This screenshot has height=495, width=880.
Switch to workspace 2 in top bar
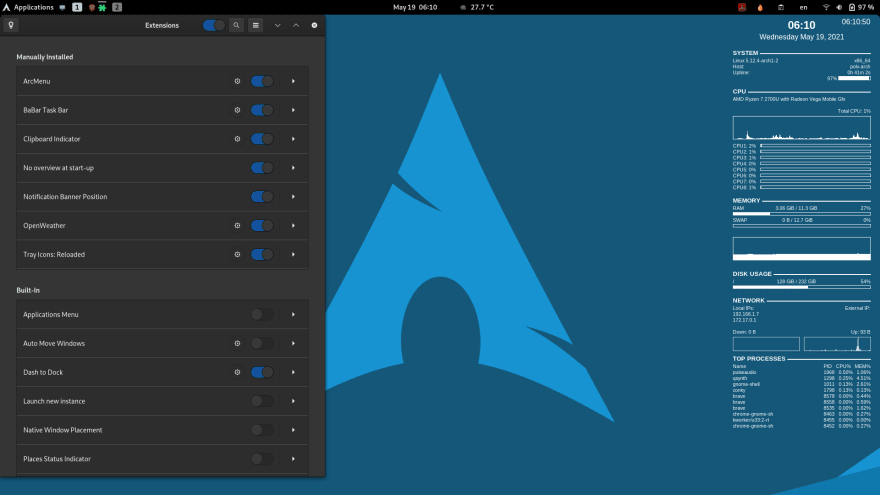117,7
